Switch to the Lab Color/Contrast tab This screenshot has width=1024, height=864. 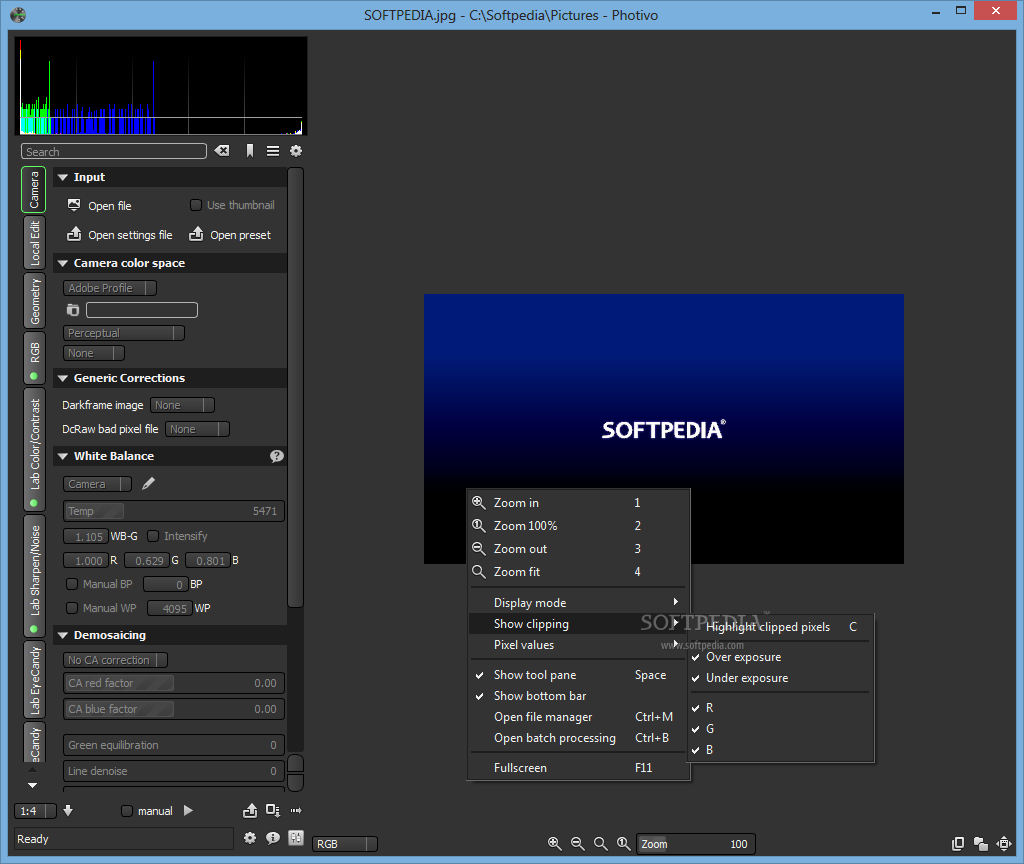tap(35, 449)
